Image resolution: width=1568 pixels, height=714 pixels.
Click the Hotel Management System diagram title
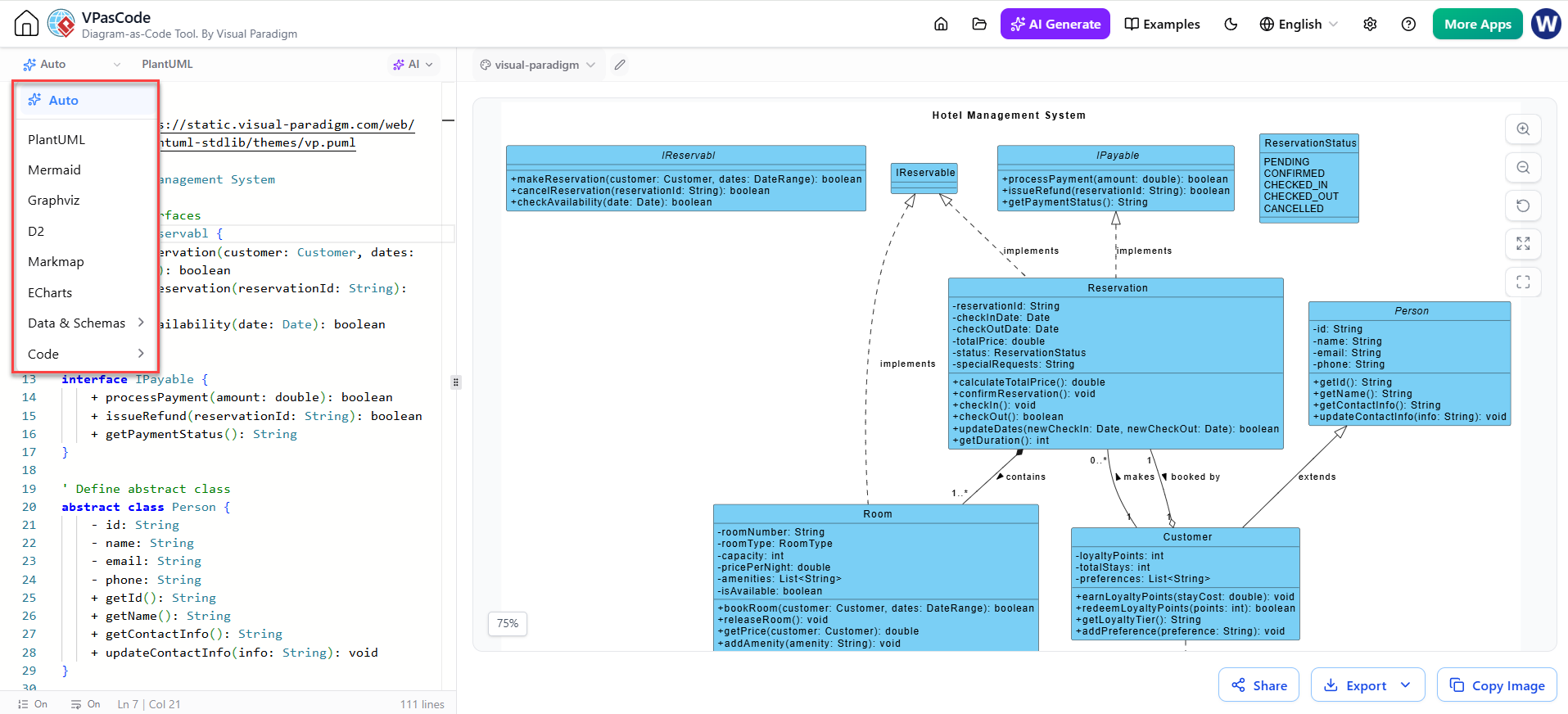tap(1009, 115)
